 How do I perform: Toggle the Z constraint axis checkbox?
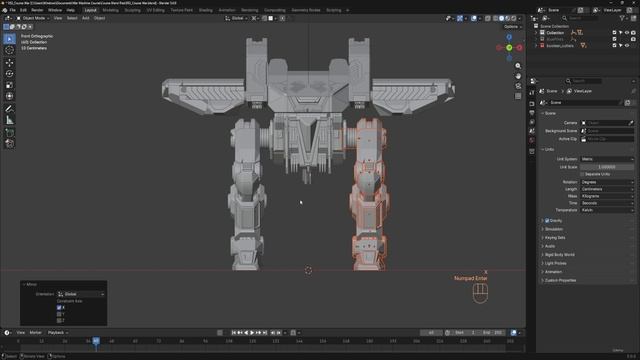pos(59,320)
